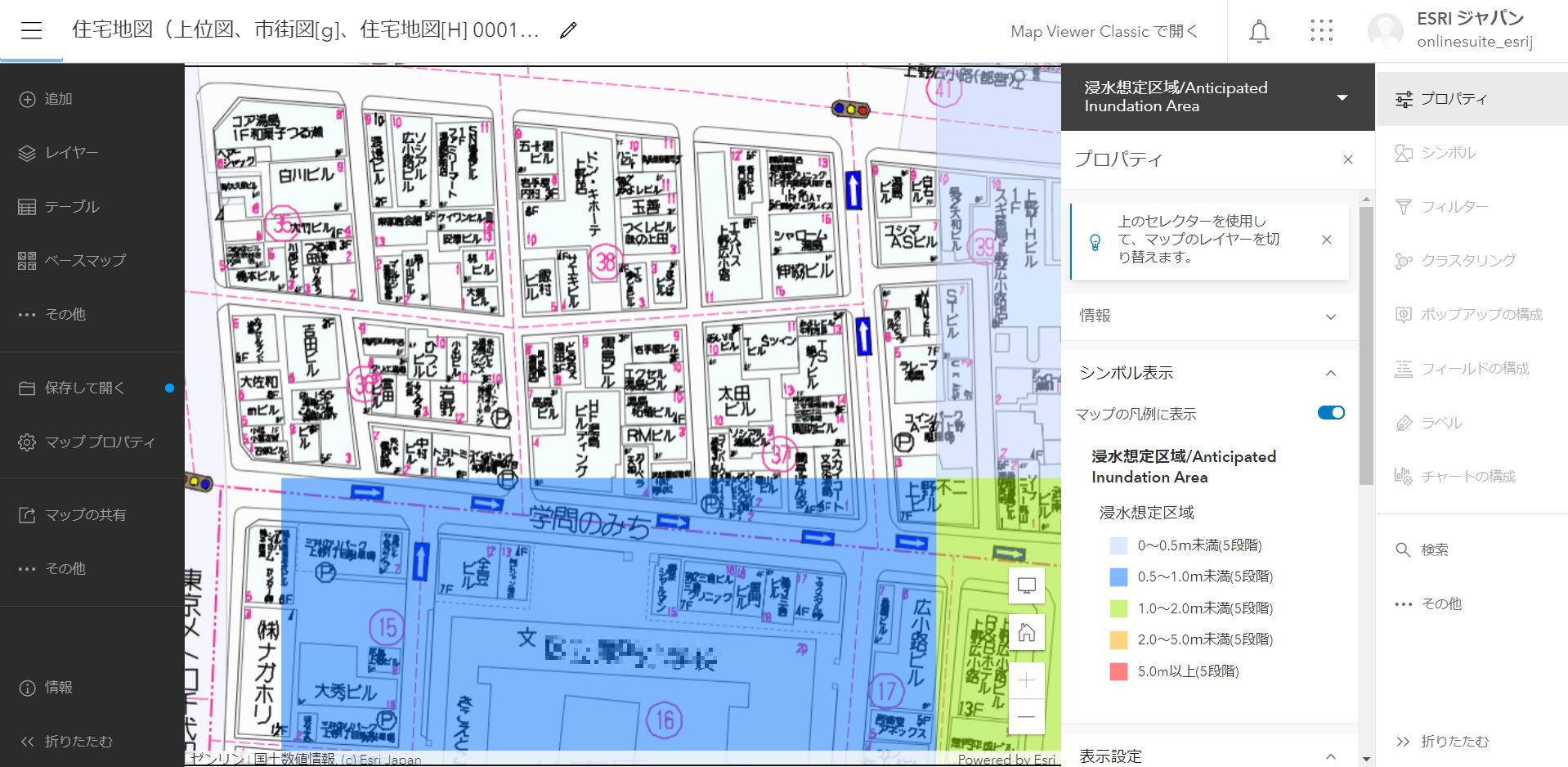Open the レイヤー panel
1568x767 pixels.
click(x=72, y=153)
